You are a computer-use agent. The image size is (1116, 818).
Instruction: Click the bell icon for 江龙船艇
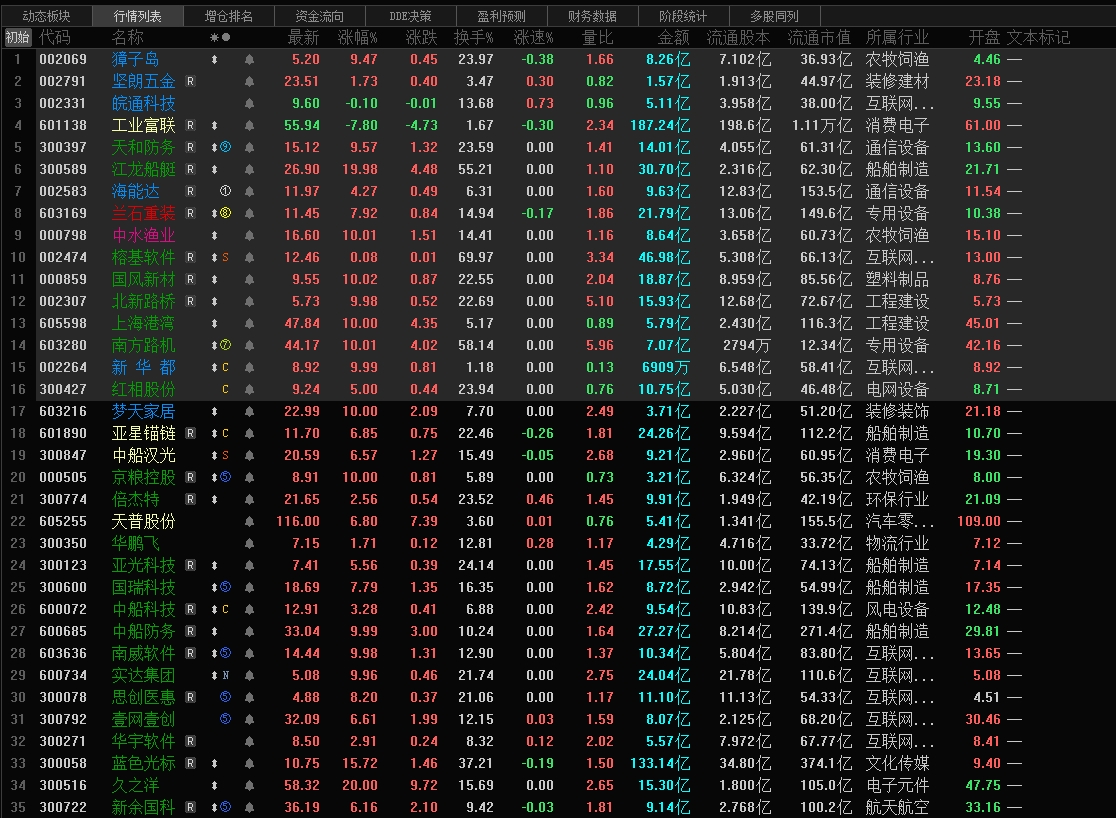coord(249,169)
